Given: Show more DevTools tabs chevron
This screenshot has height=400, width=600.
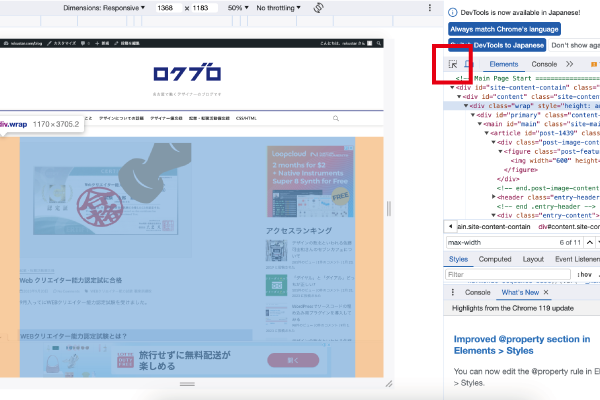Looking at the screenshot, I should (x=569, y=64).
